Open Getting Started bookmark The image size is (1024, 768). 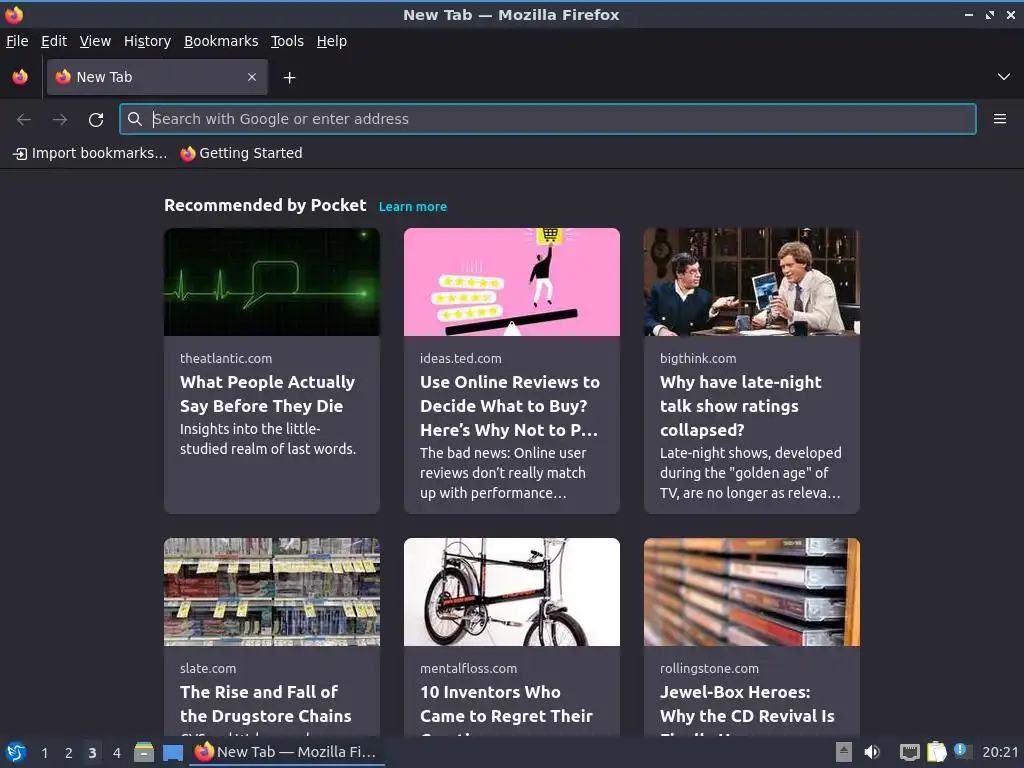[242, 153]
